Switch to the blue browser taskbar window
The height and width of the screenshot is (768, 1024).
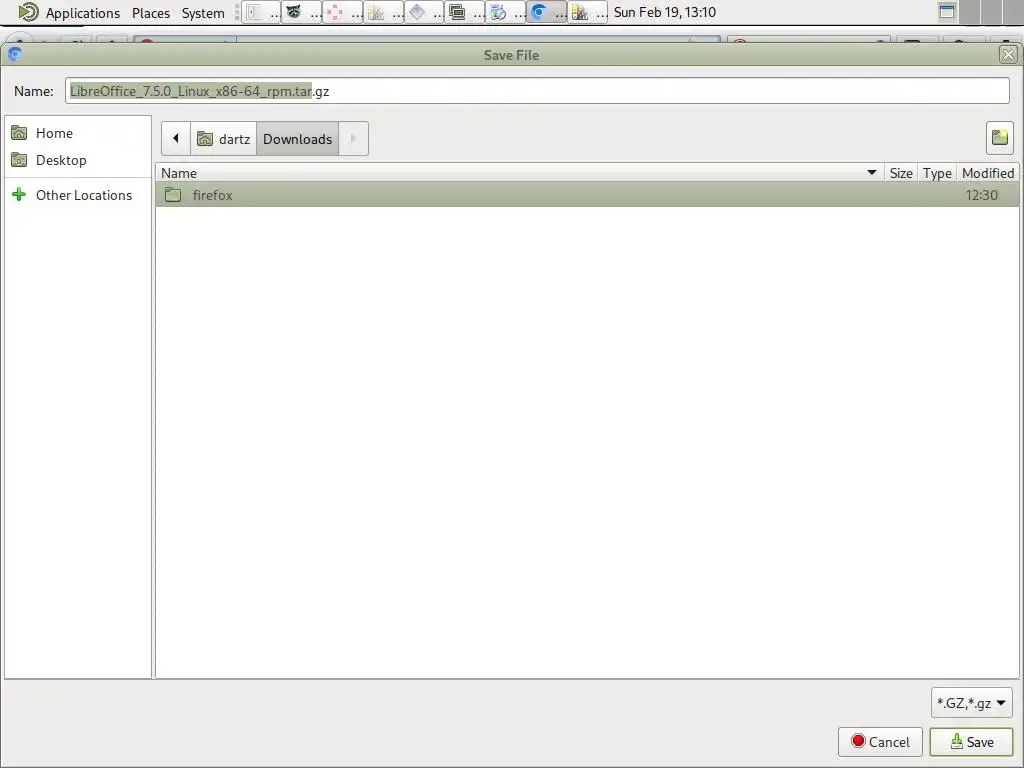click(x=547, y=12)
